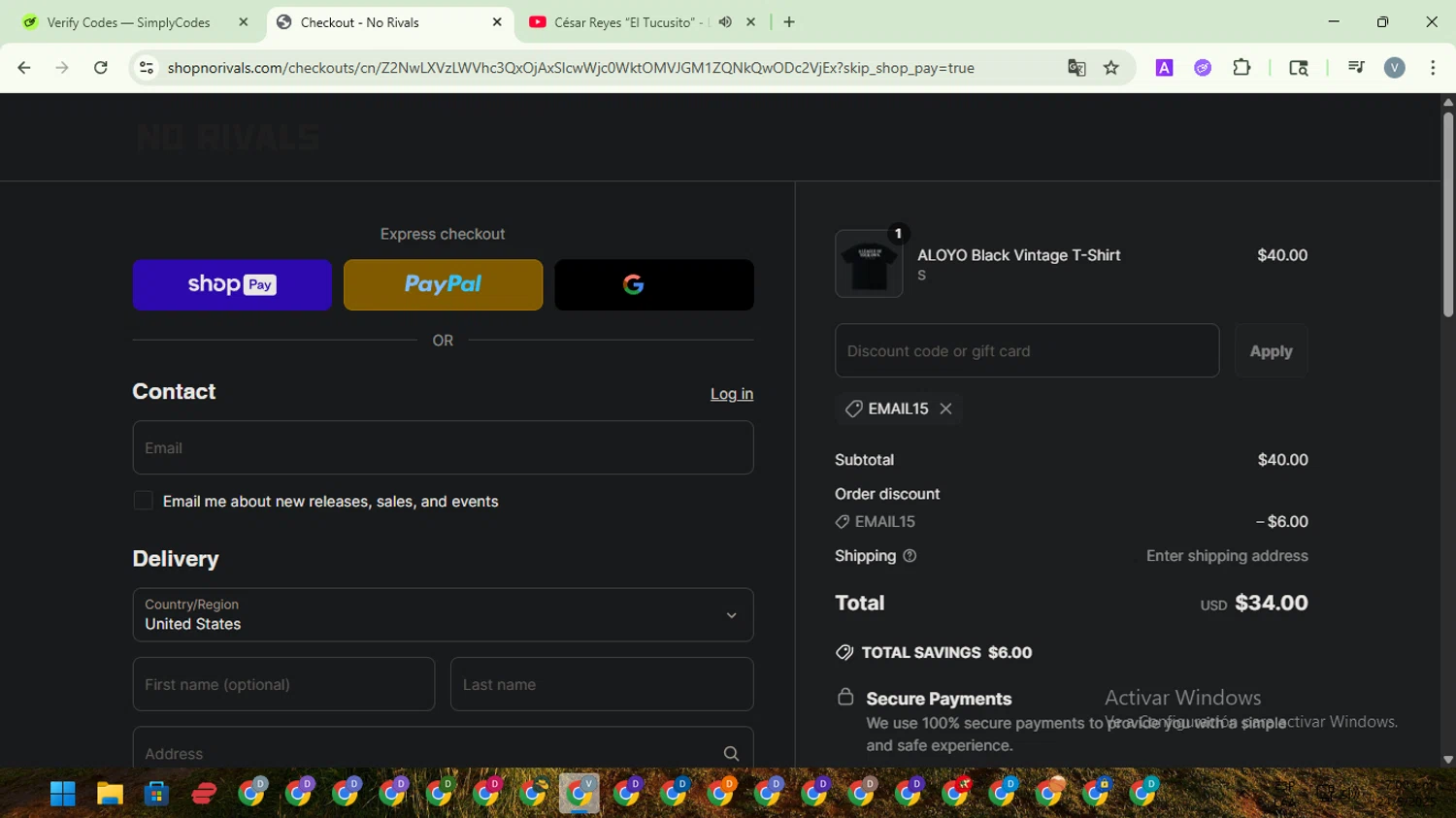Click the shipping help question icon
This screenshot has width=1456, height=818.
click(x=910, y=556)
